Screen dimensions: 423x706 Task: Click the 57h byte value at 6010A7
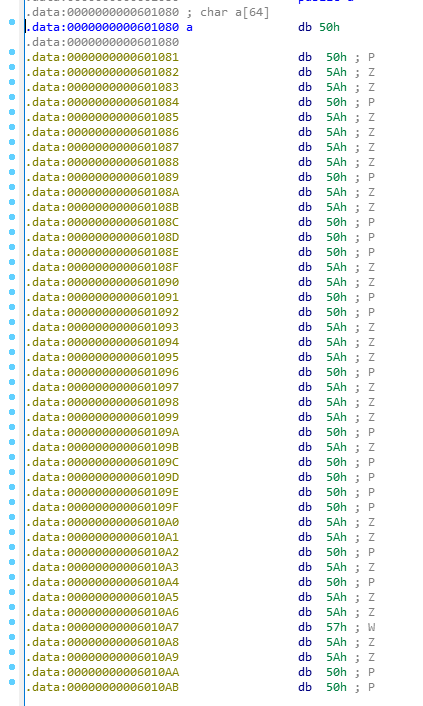click(x=337, y=627)
